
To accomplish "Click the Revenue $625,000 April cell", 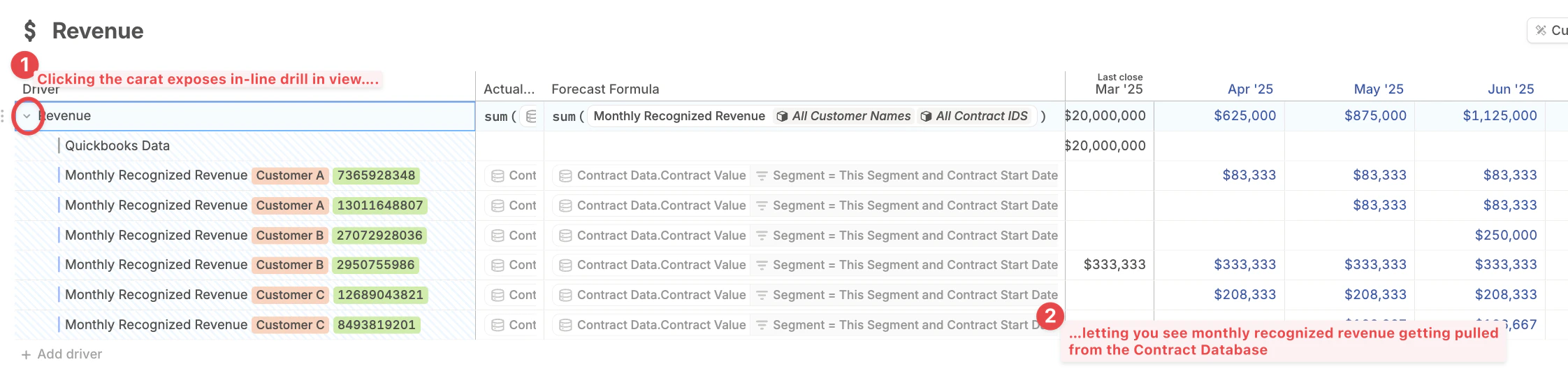I will [x=1244, y=116].
